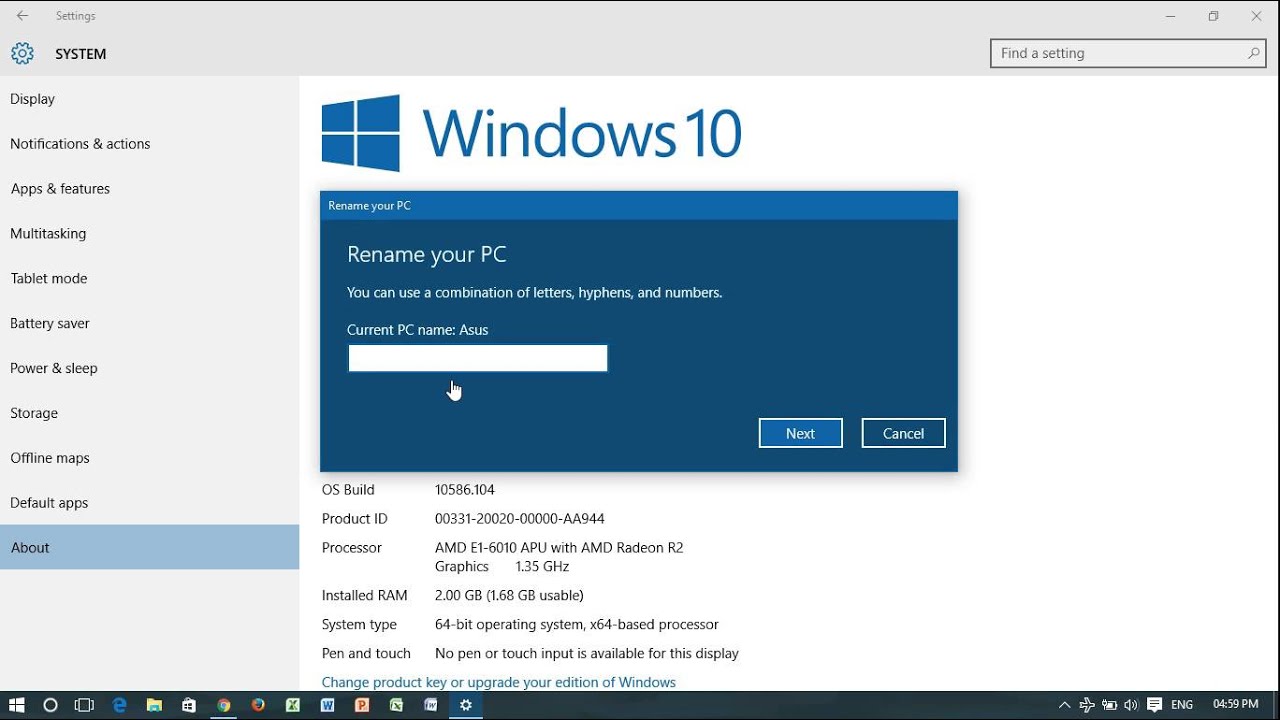Select the About section in sidebar

click(150, 547)
